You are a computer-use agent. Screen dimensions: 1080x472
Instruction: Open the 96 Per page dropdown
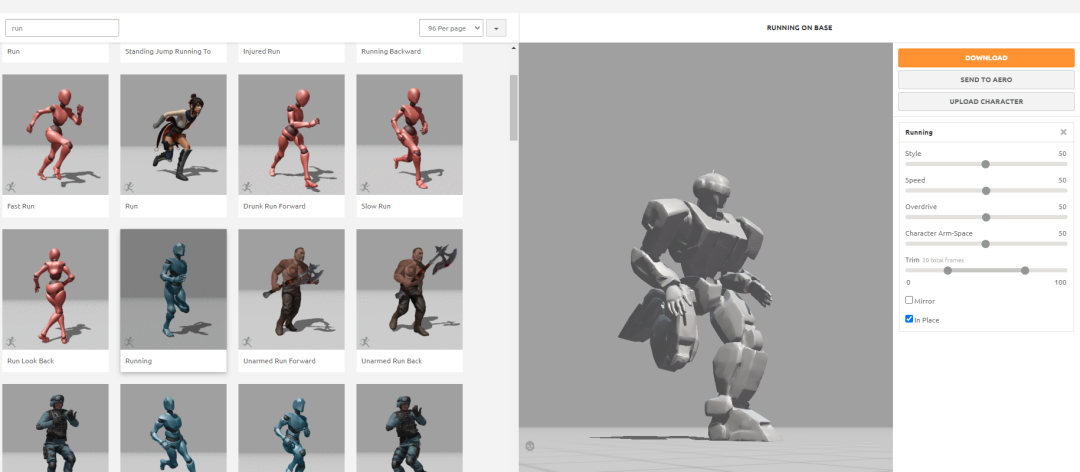click(x=450, y=28)
